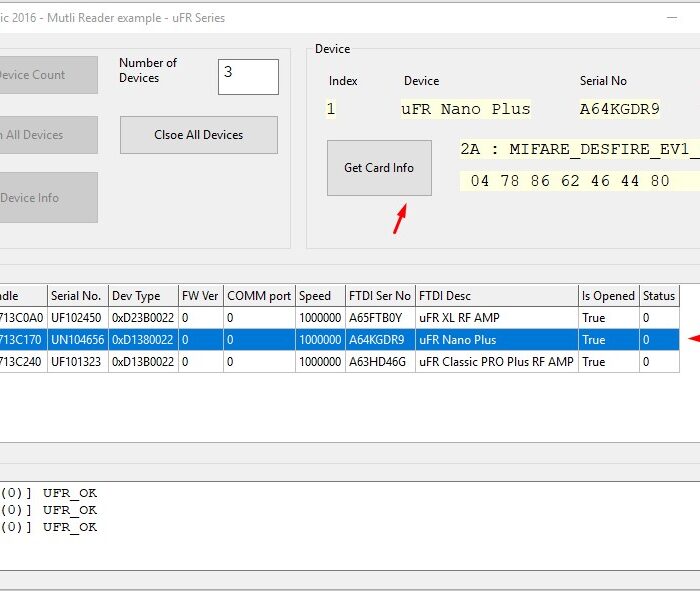Click Speed 1000000 in uFR Classic PRO row

tap(320, 362)
